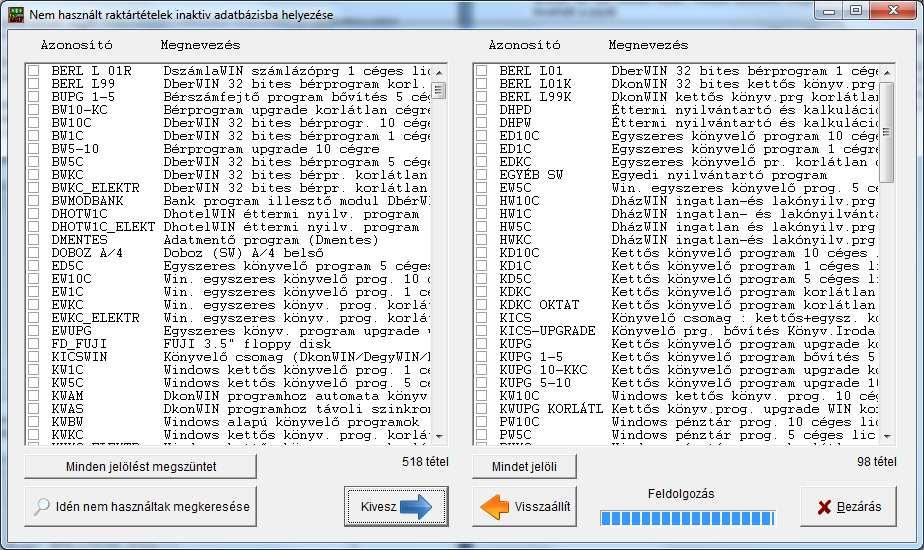
Task: Close window with title bar X
Action: (892, 11)
